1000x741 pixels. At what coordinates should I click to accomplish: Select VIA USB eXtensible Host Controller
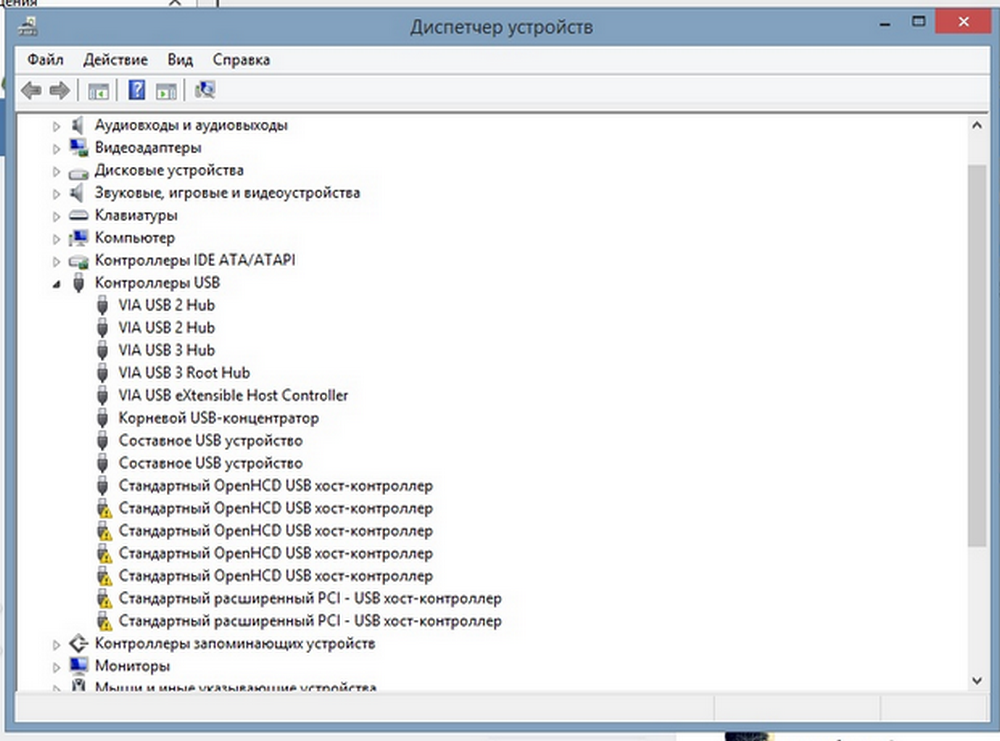click(233, 395)
